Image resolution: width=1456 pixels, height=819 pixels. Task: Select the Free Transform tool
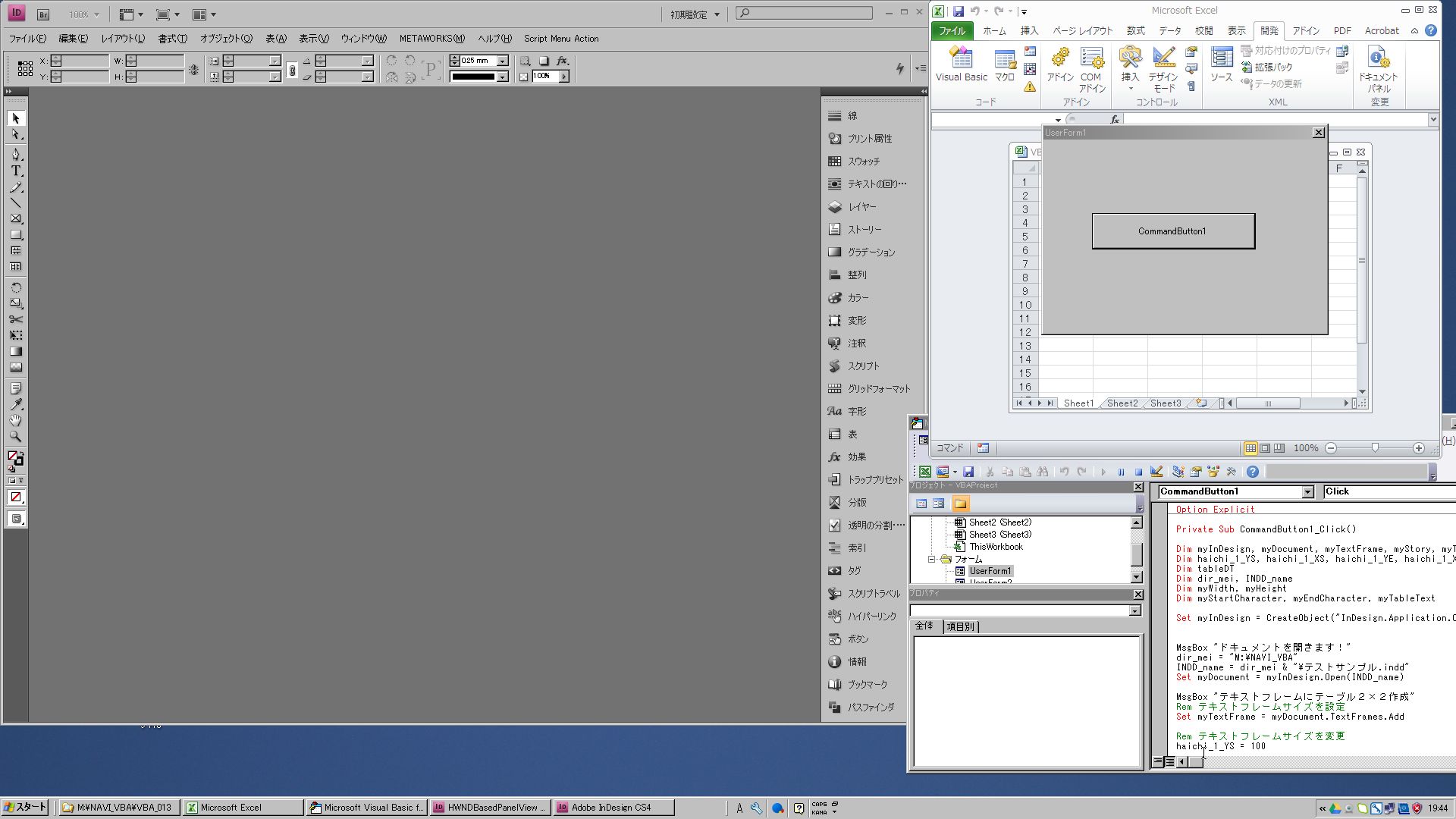[16, 335]
